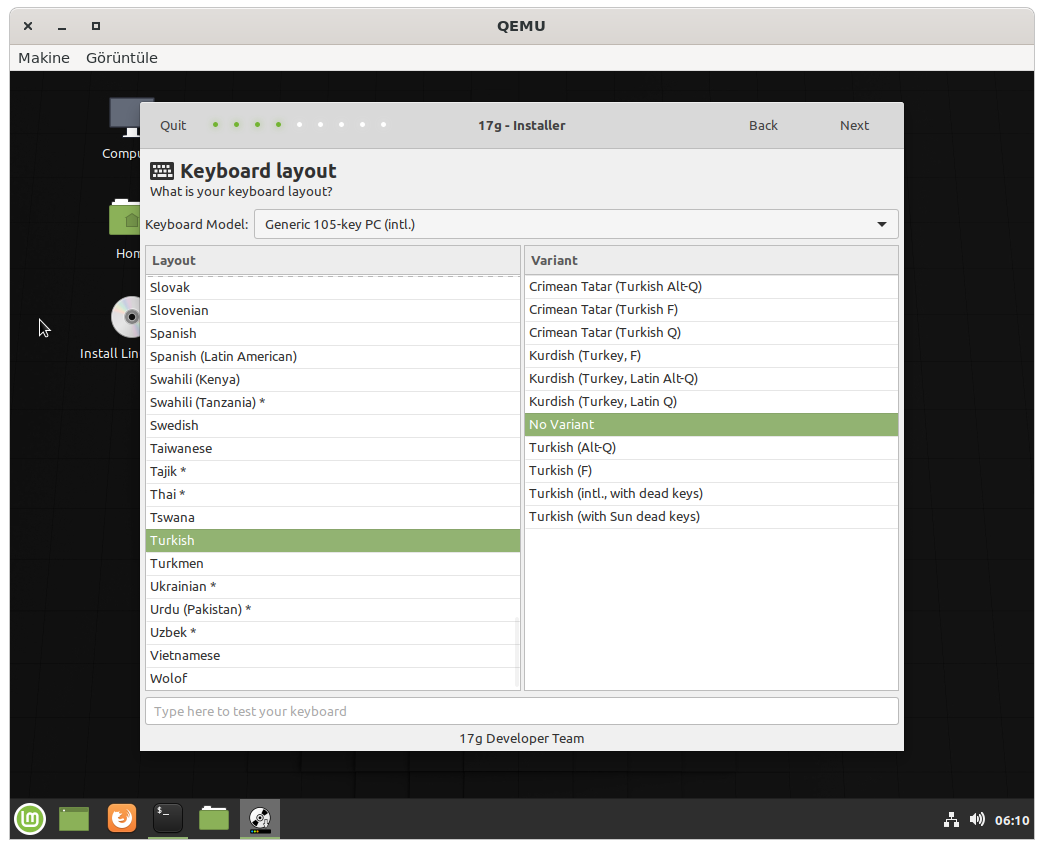The width and height of the screenshot is (1044, 849).
Task: Launch Firefox from the taskbar
Action: pos(122,818)
